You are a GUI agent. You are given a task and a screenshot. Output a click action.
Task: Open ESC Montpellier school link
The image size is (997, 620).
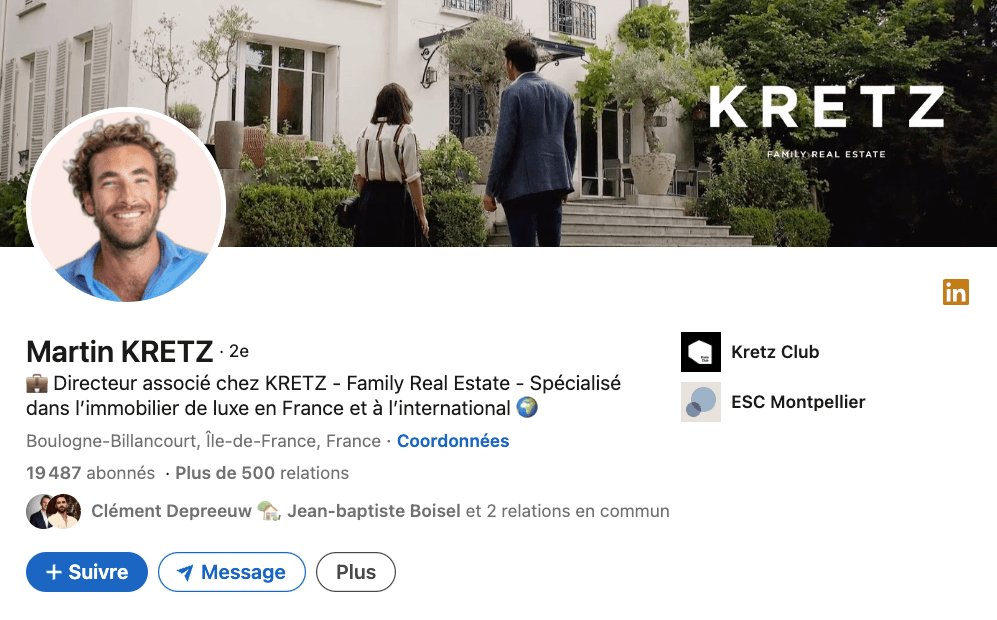798,402
